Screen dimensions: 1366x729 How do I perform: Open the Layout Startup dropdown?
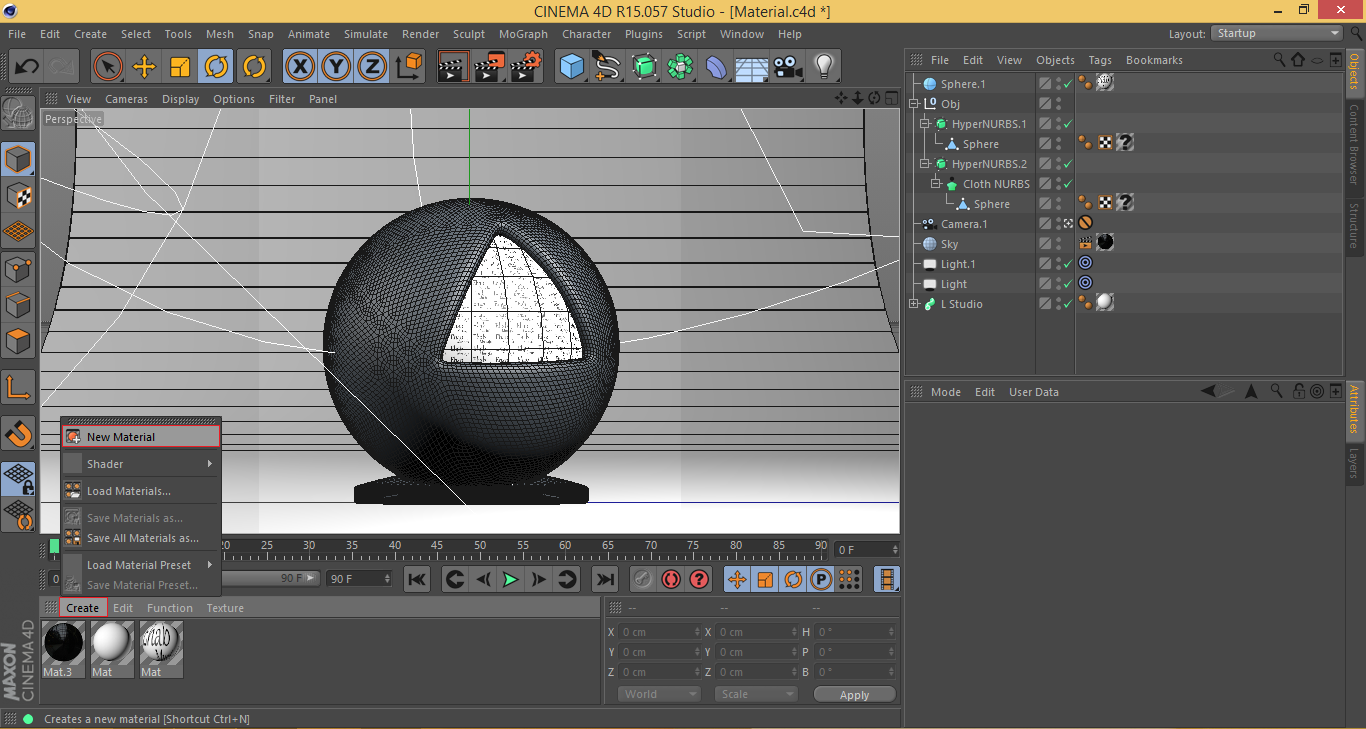pos(1277,33)
